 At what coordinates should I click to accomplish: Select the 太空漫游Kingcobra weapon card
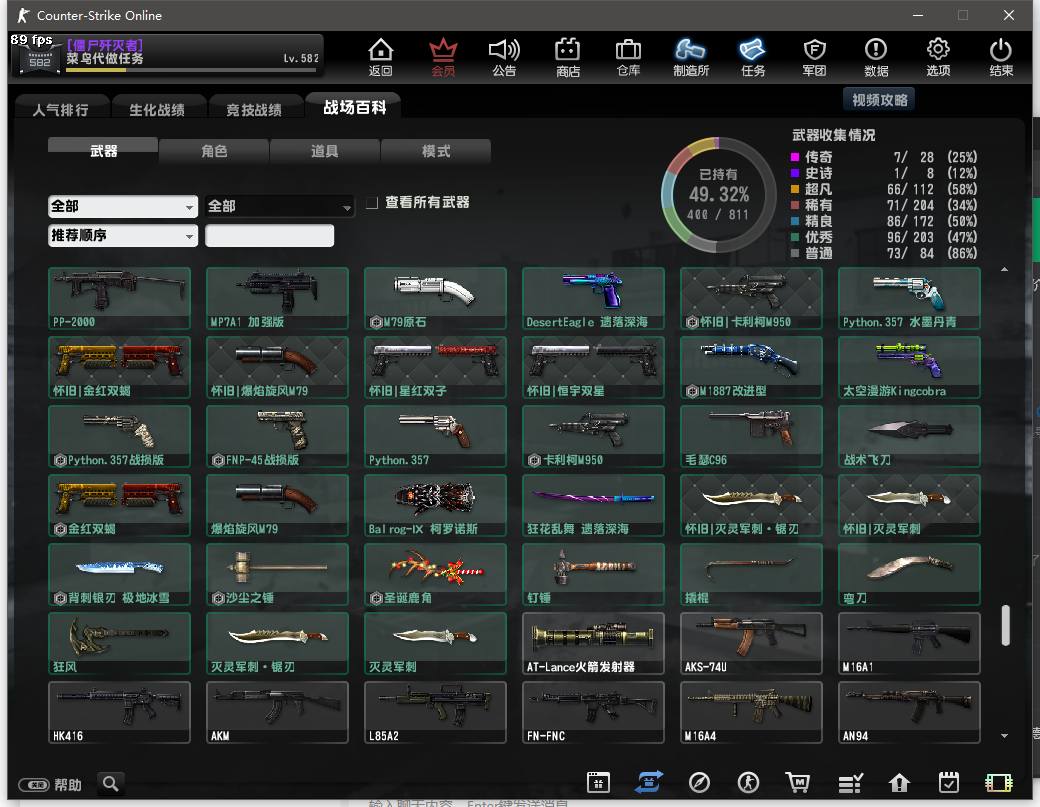(x=909, y=367)
